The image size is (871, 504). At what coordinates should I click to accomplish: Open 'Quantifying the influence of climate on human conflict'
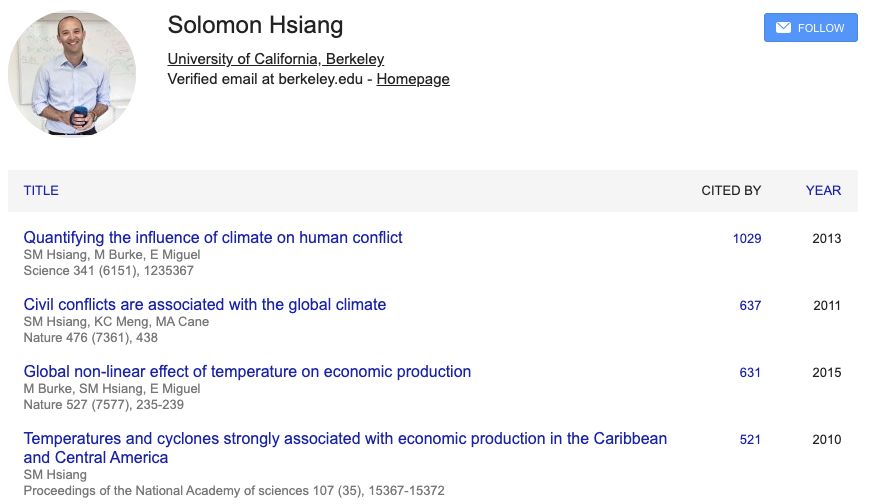click(x=213, y=238)
